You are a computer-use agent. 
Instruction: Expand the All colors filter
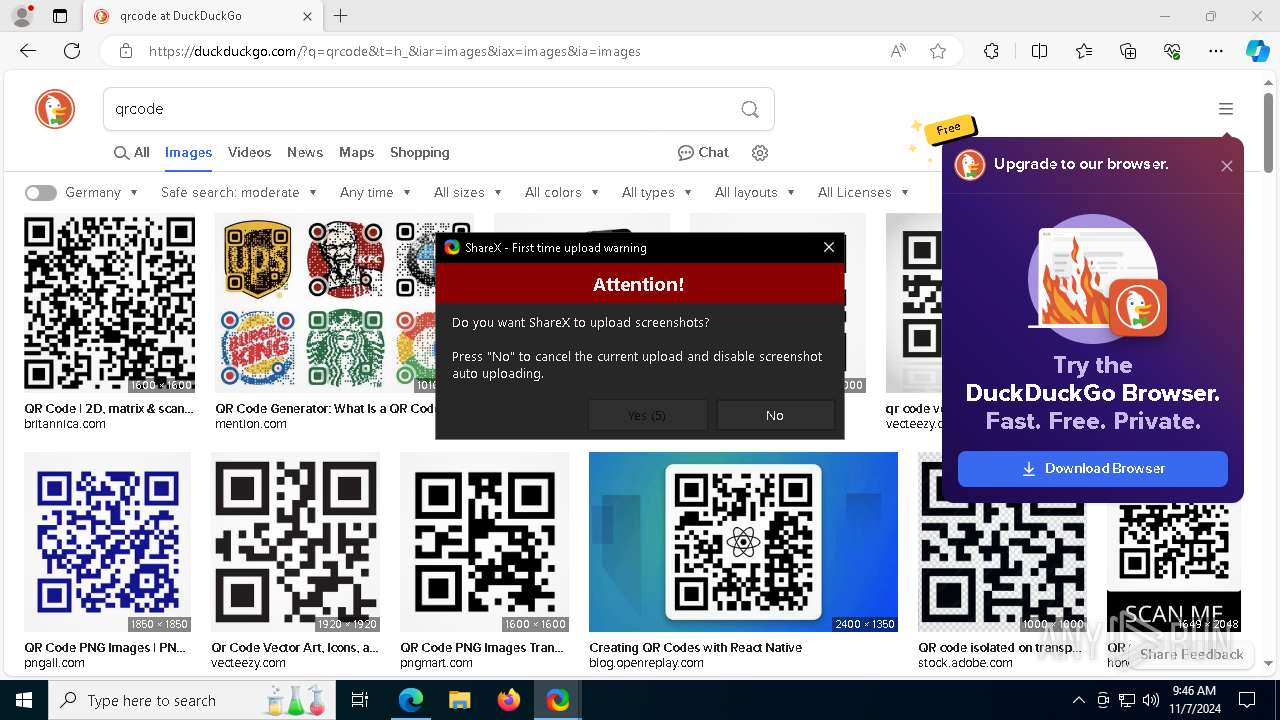coord(562,193)
